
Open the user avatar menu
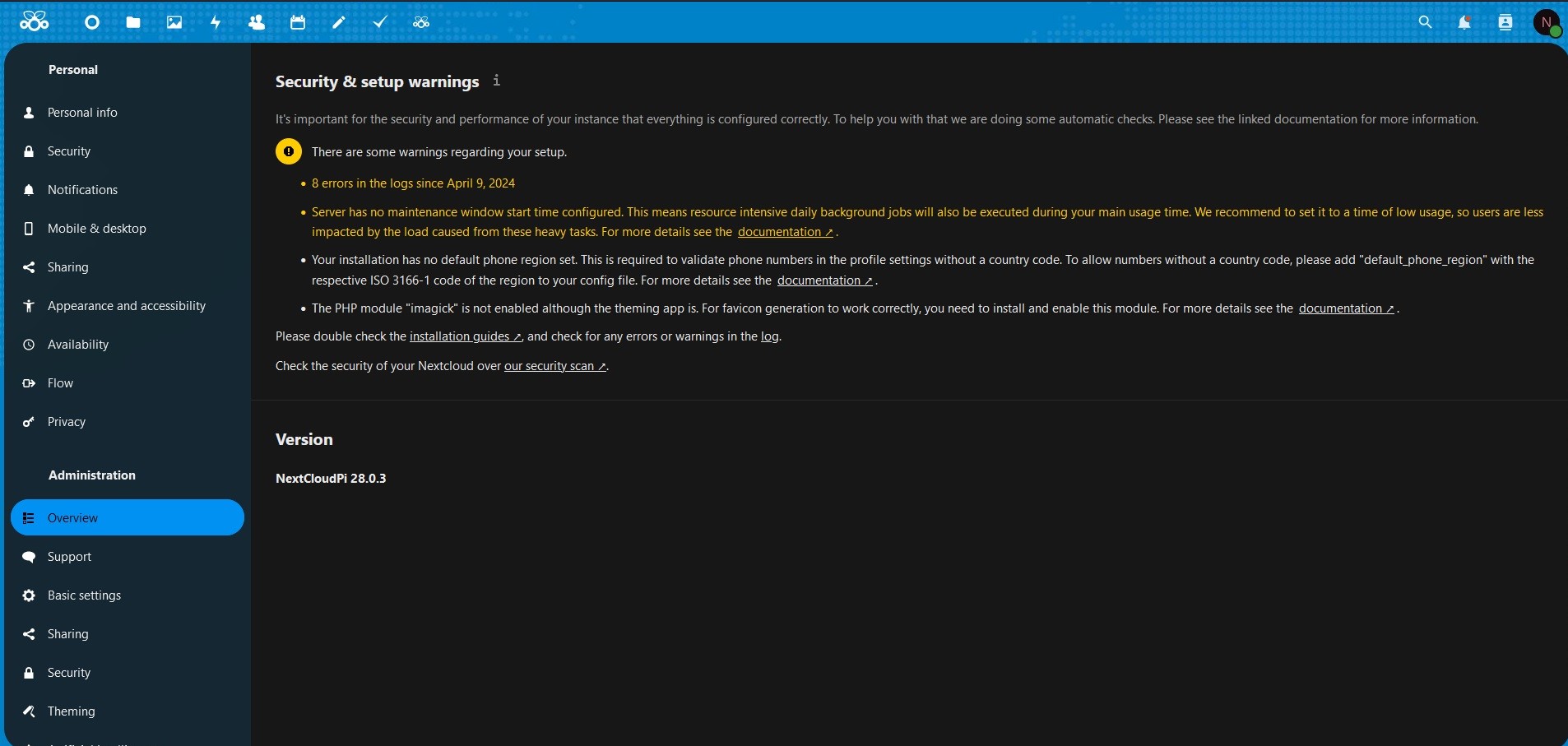(x=1548, y=23)
